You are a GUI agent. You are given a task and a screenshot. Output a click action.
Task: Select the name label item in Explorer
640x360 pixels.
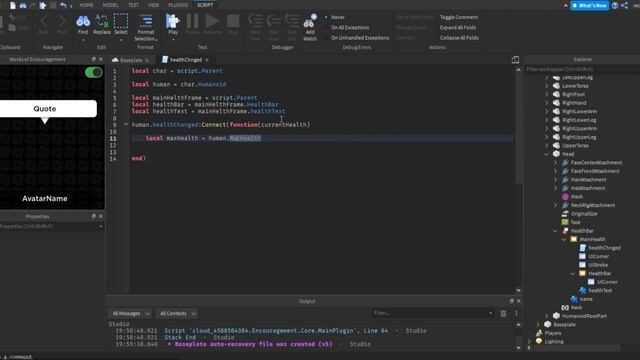pyautogui.click(x=582, y=299)
